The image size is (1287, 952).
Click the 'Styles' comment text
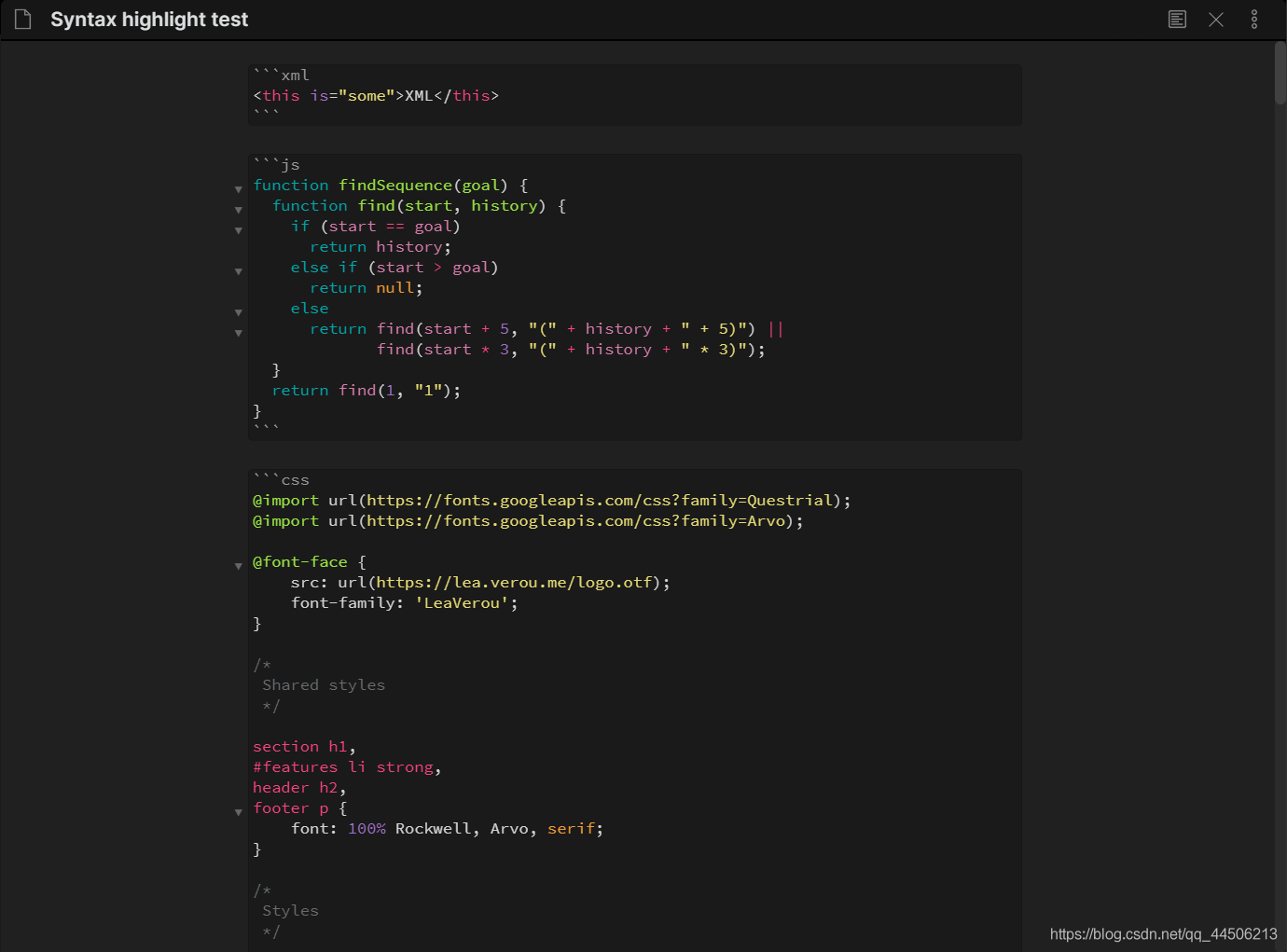click(x=290, y=911)
